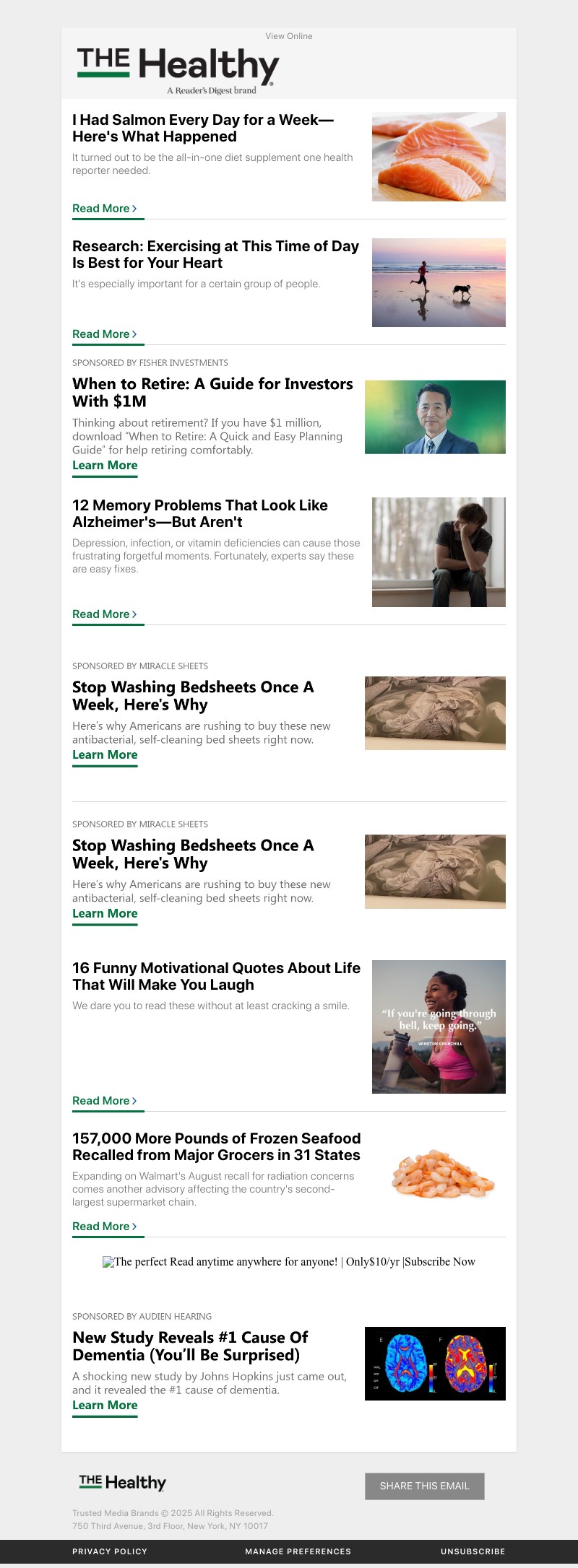Open the View Online link
This screenshot has width=578, height=1568.
click(x=289, y=36)
